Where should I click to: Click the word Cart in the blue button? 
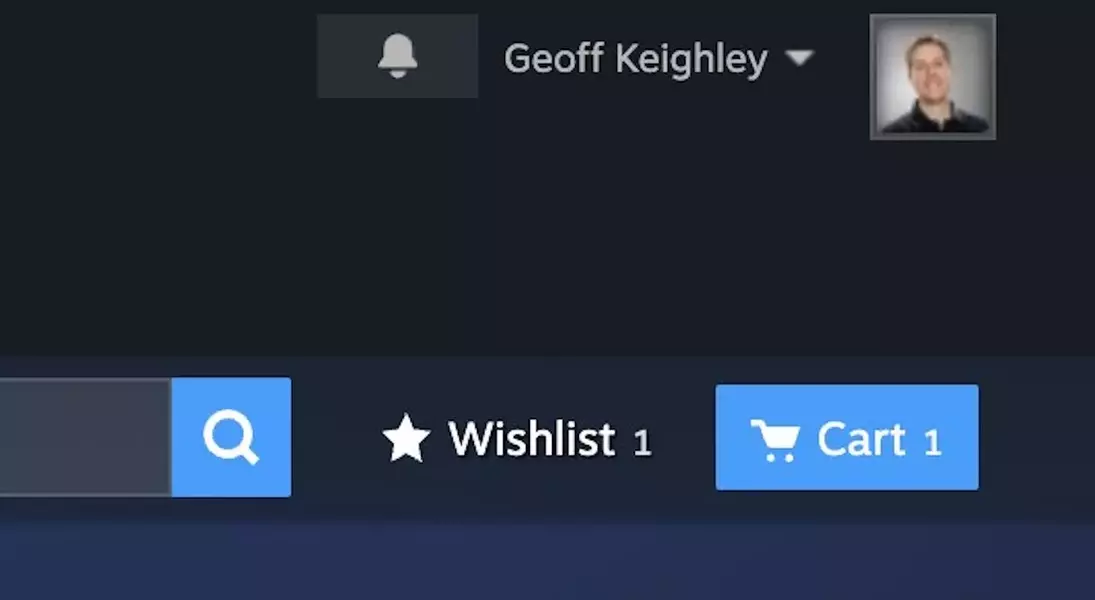(x=862, y=439)
